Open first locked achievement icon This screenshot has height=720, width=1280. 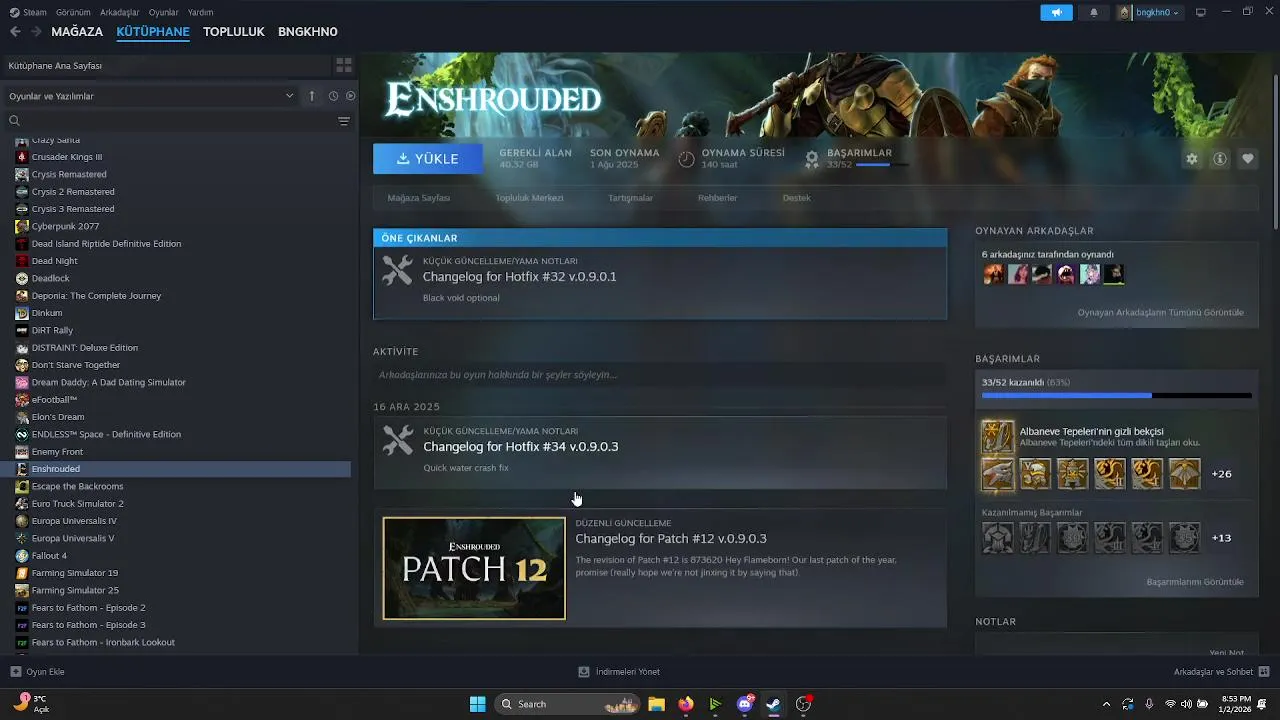pyautogui.click(x=997, y=538)
